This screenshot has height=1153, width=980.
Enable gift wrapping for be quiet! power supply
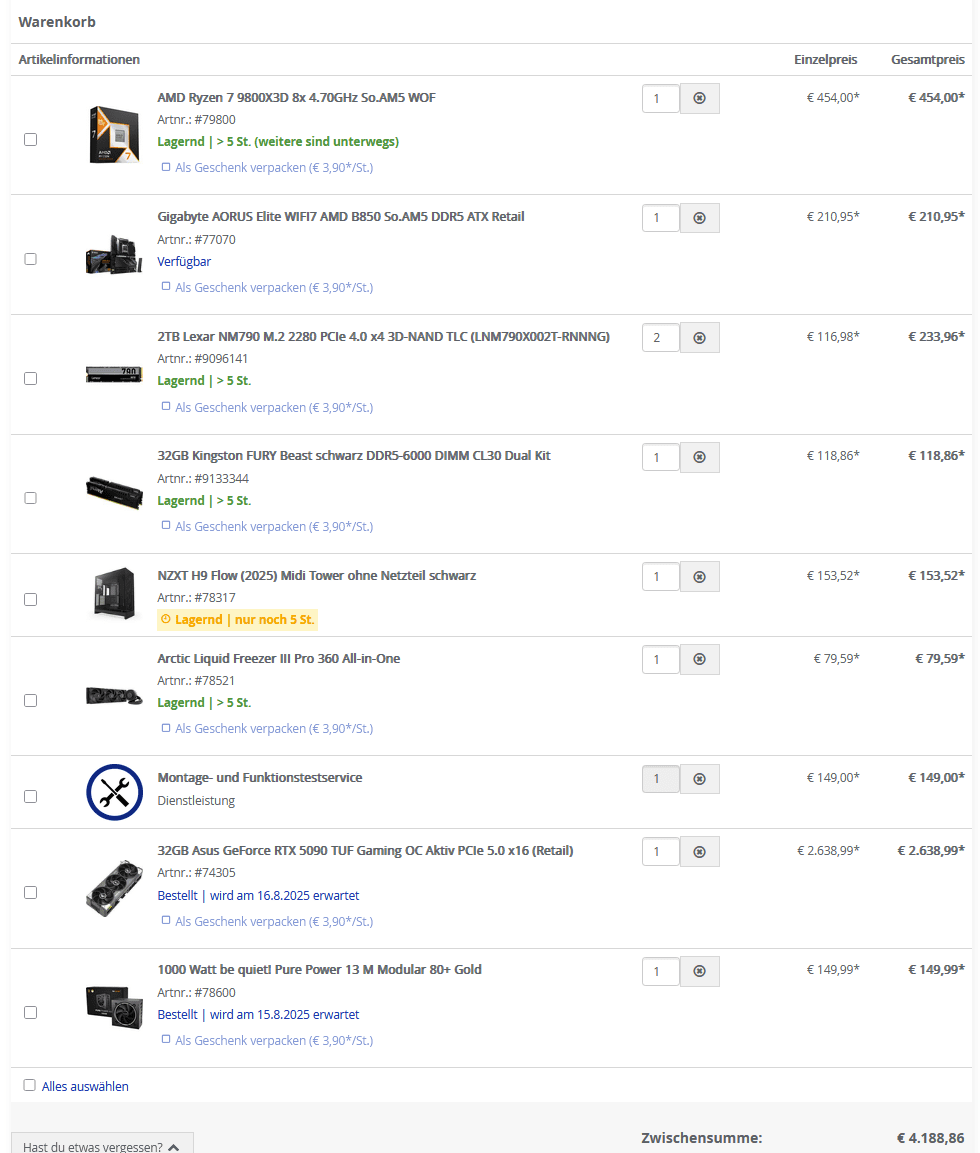click(x=166, y=1039)
